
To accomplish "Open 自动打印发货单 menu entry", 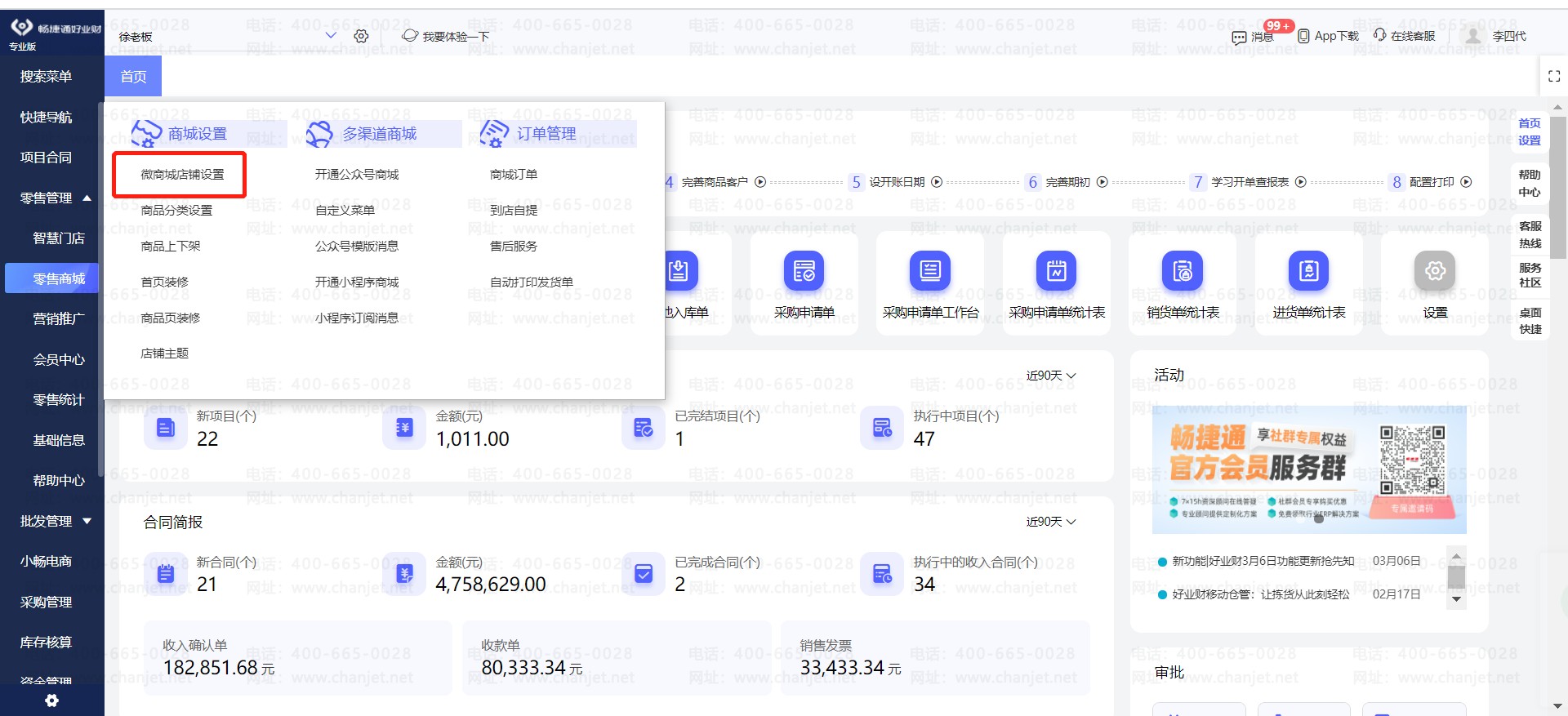I will (532, 282).
